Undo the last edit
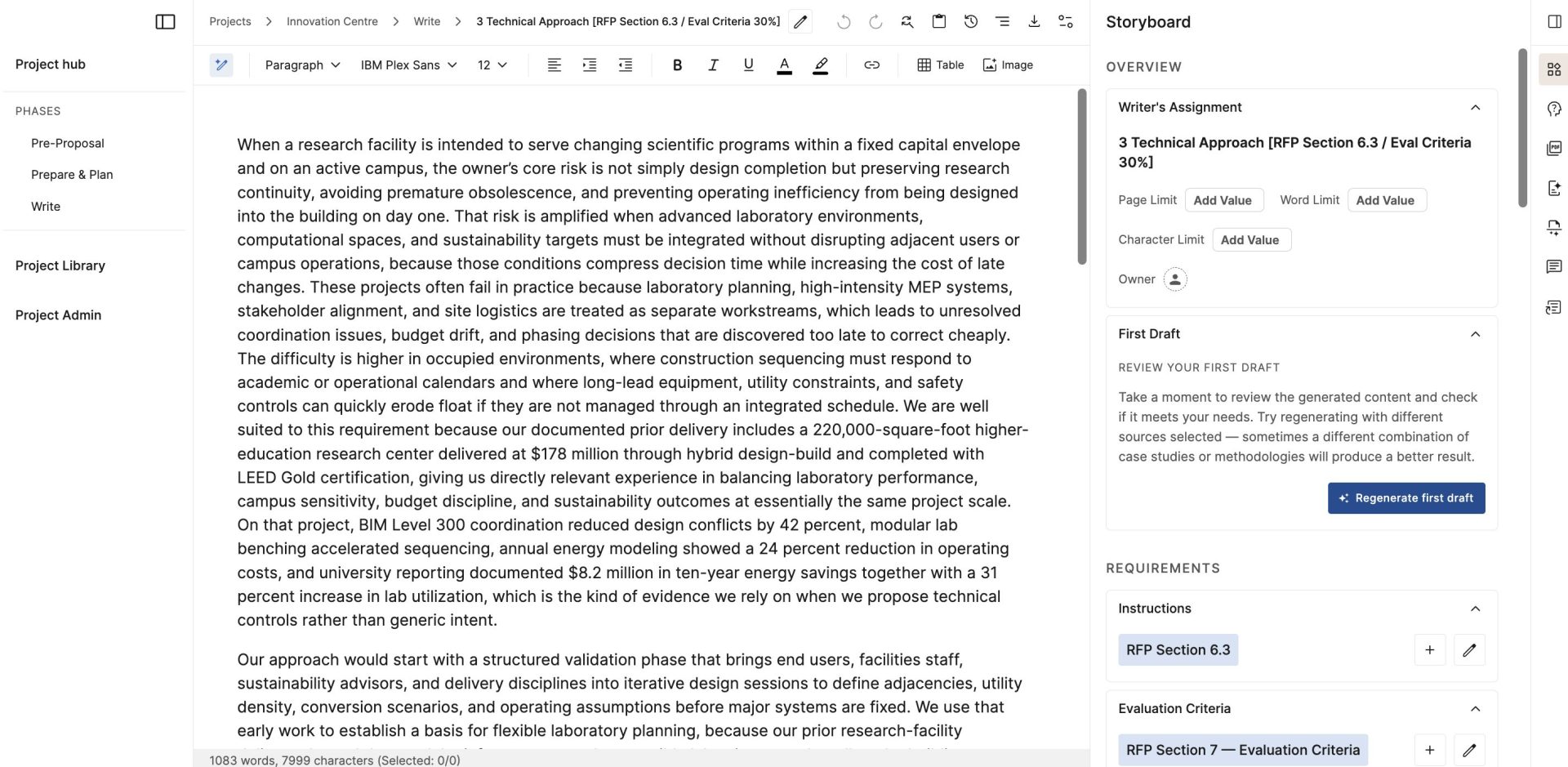Image resolution: width=1568 pixels, height=767 pixels. pyautogui.click(x=844, y=22)
